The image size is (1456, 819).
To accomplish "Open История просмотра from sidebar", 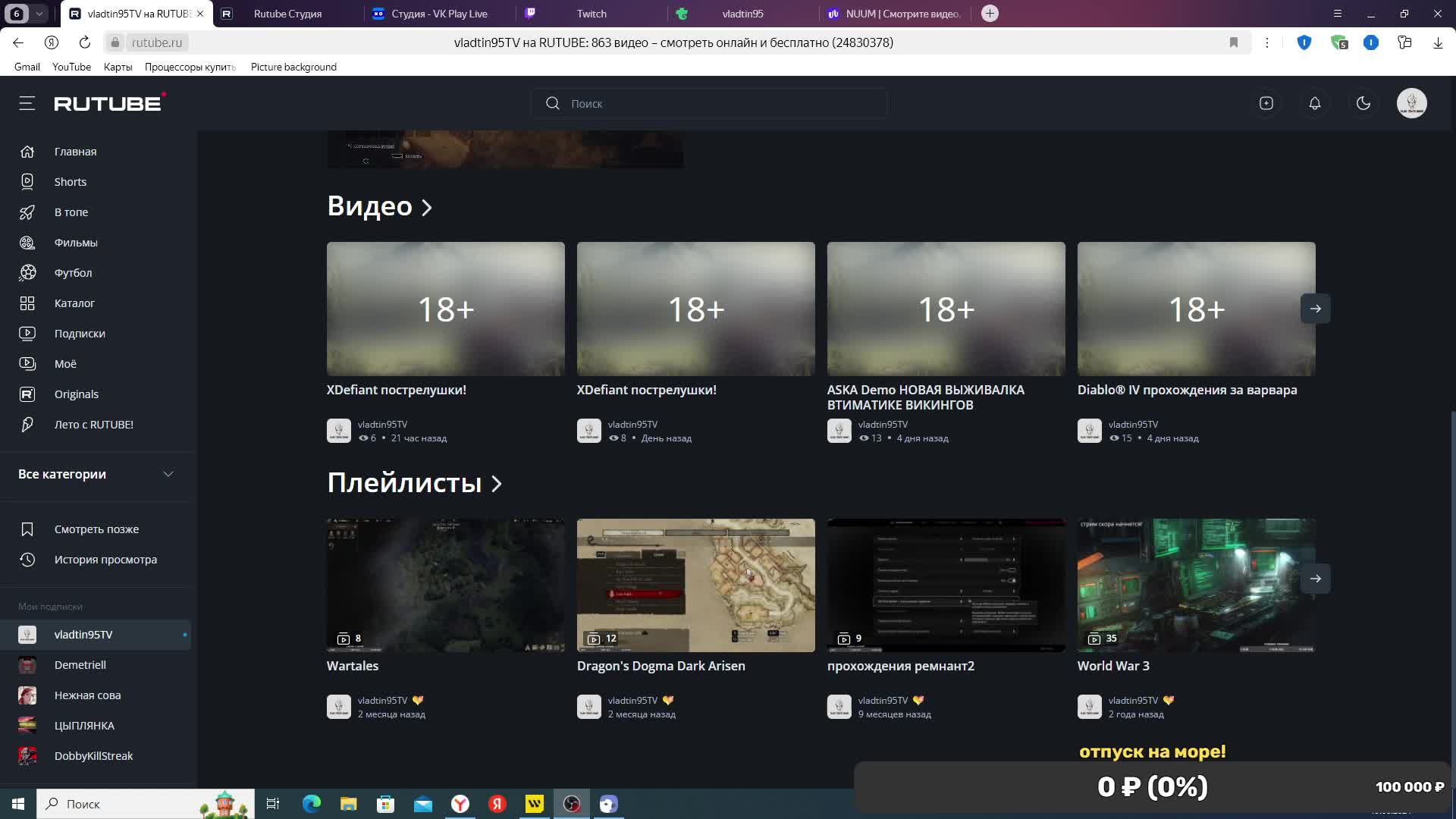I will click(105, 560).
